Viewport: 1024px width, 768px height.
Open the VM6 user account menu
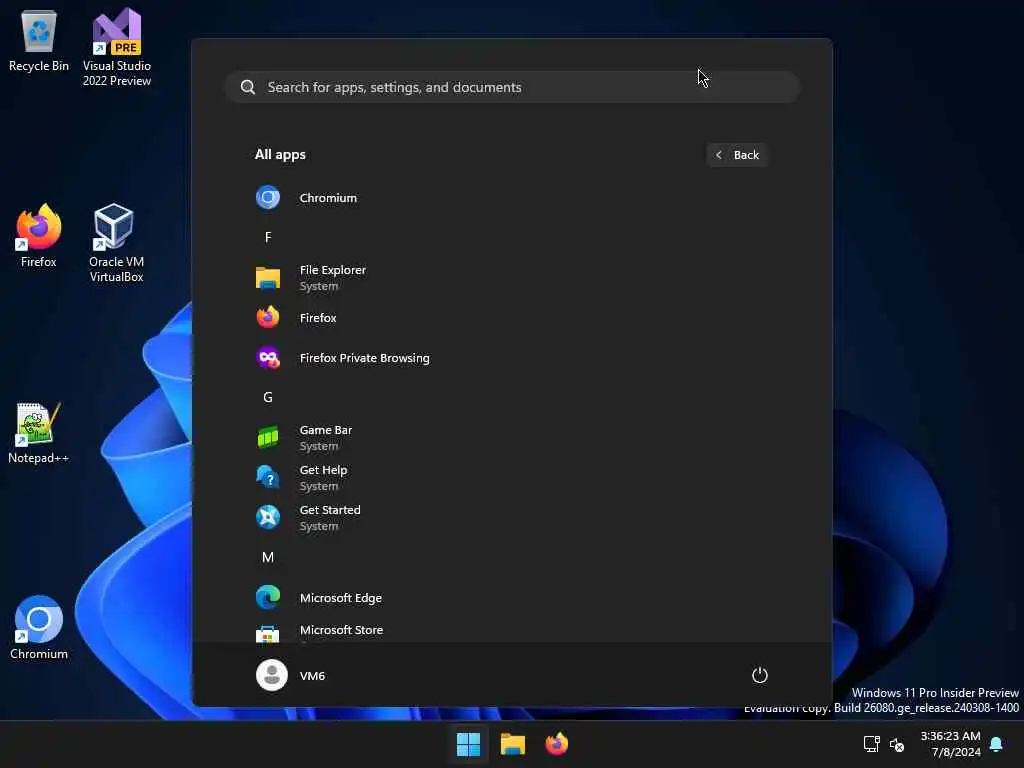pos(291,675)
